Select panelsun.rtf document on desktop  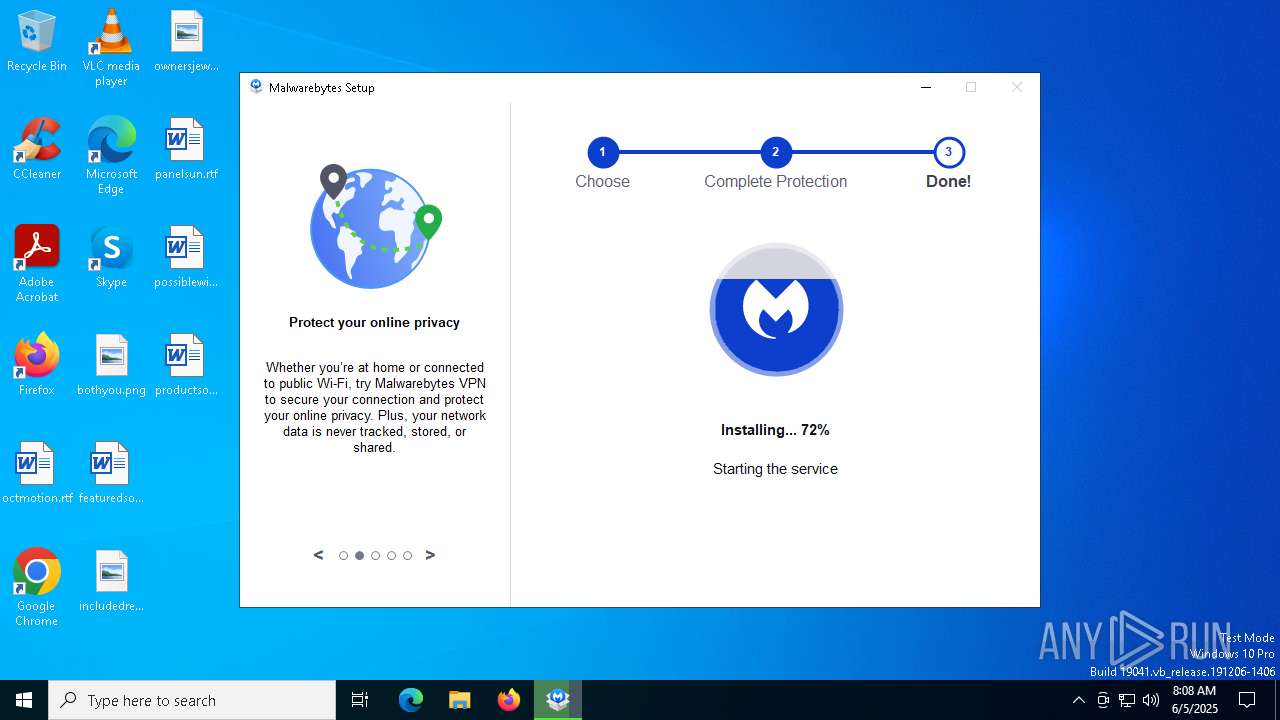point(186,150)
